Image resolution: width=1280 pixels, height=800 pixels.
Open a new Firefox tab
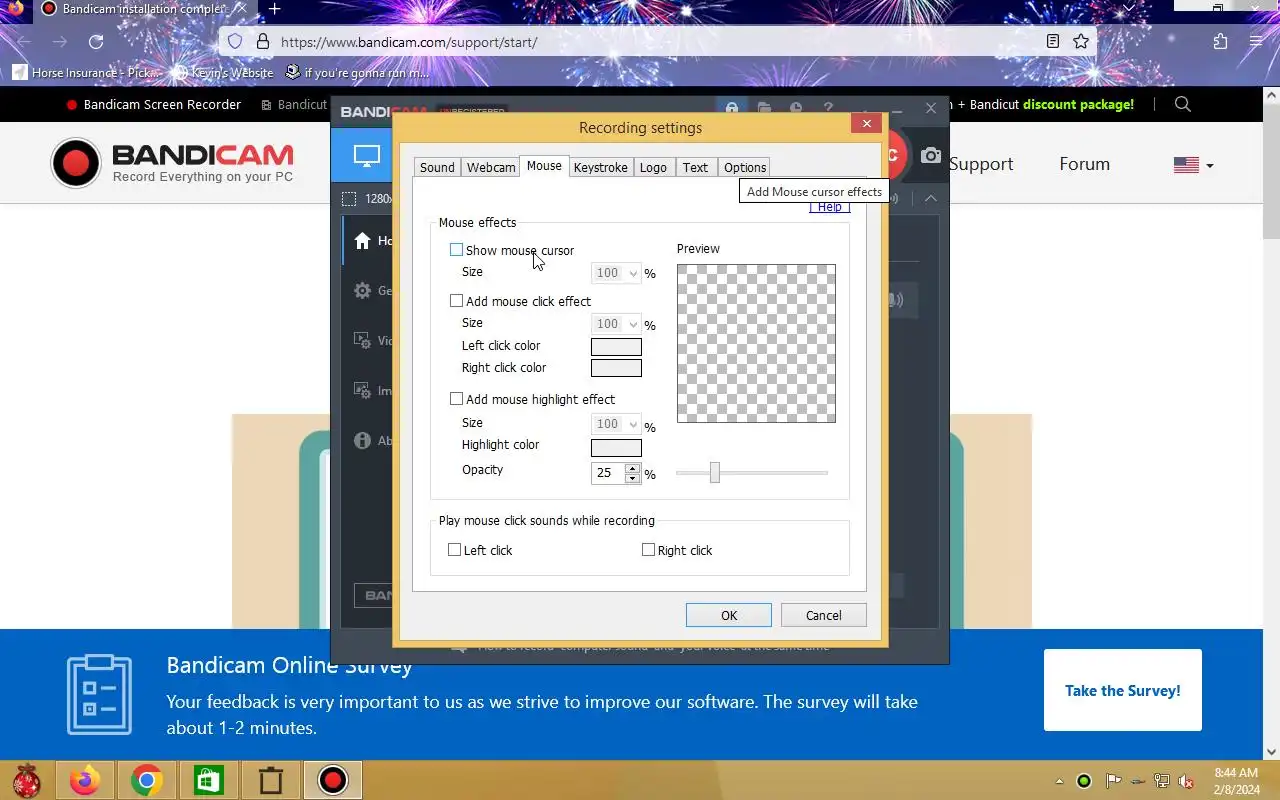[x=274, y=9]
